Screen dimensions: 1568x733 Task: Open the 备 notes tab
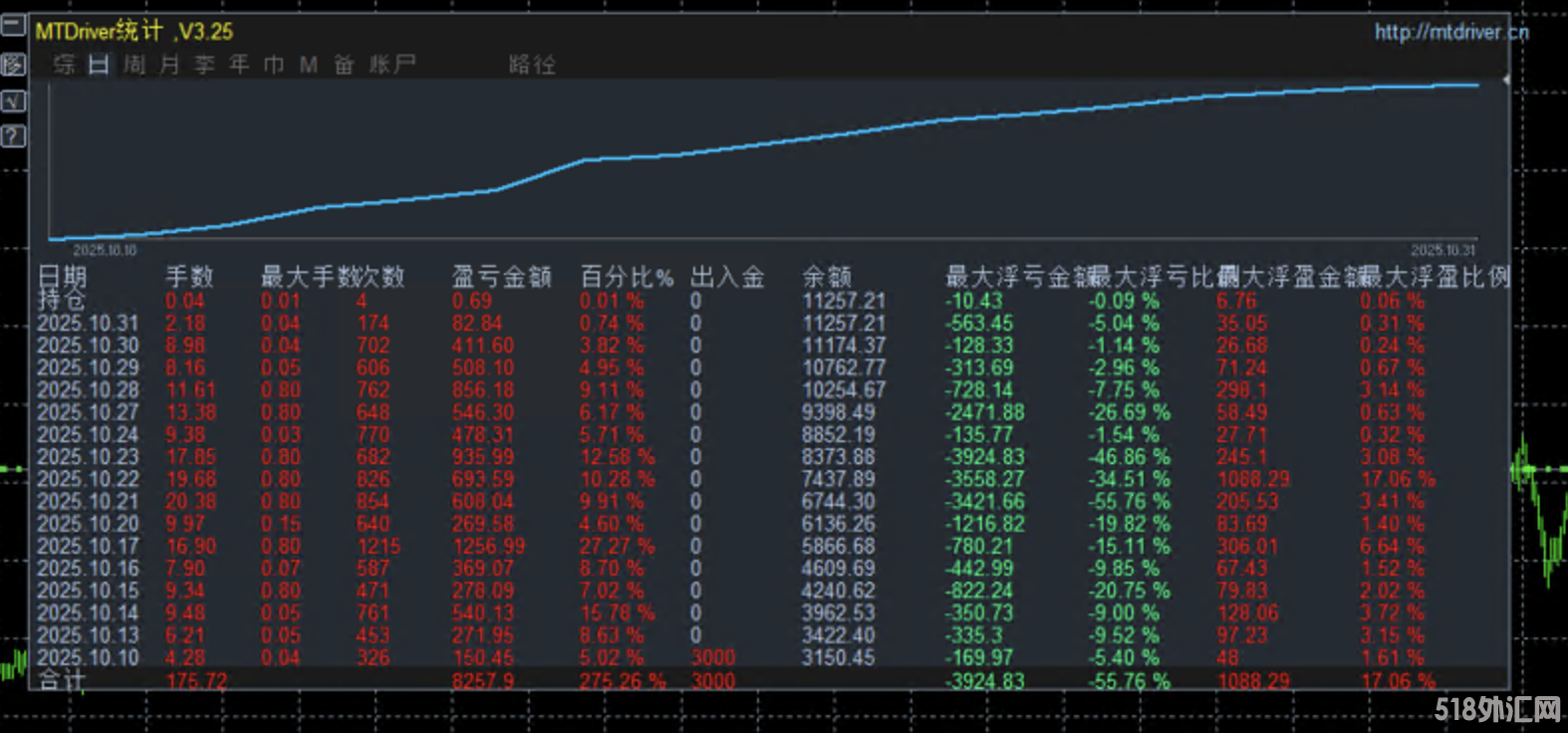tap(344, 65)
